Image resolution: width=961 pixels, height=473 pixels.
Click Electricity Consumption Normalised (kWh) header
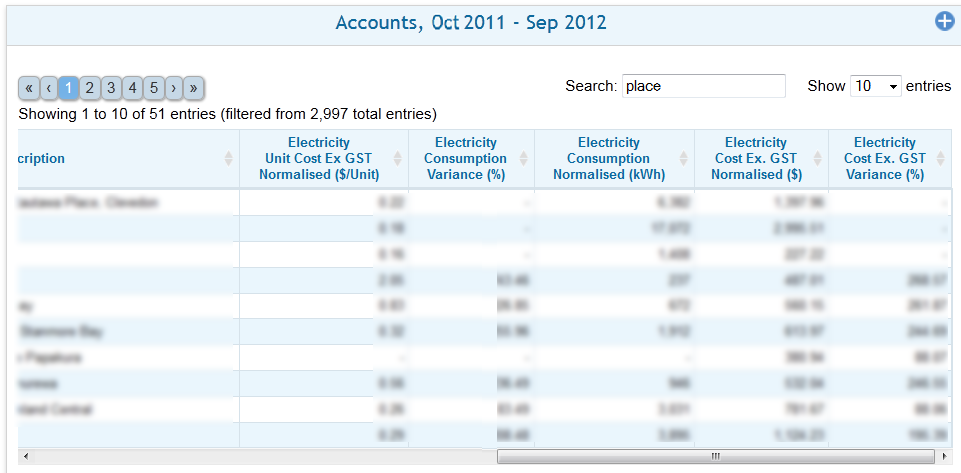tap(607, 159)
